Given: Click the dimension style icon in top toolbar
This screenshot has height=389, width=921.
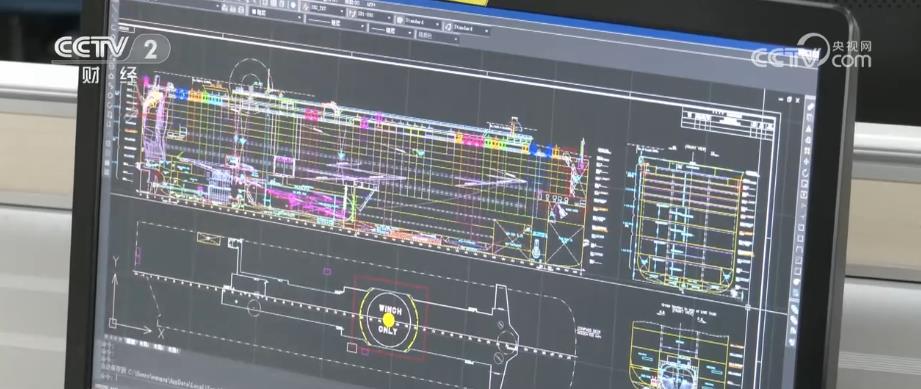Looking at the screenshot, I should (x=352, y=12).
